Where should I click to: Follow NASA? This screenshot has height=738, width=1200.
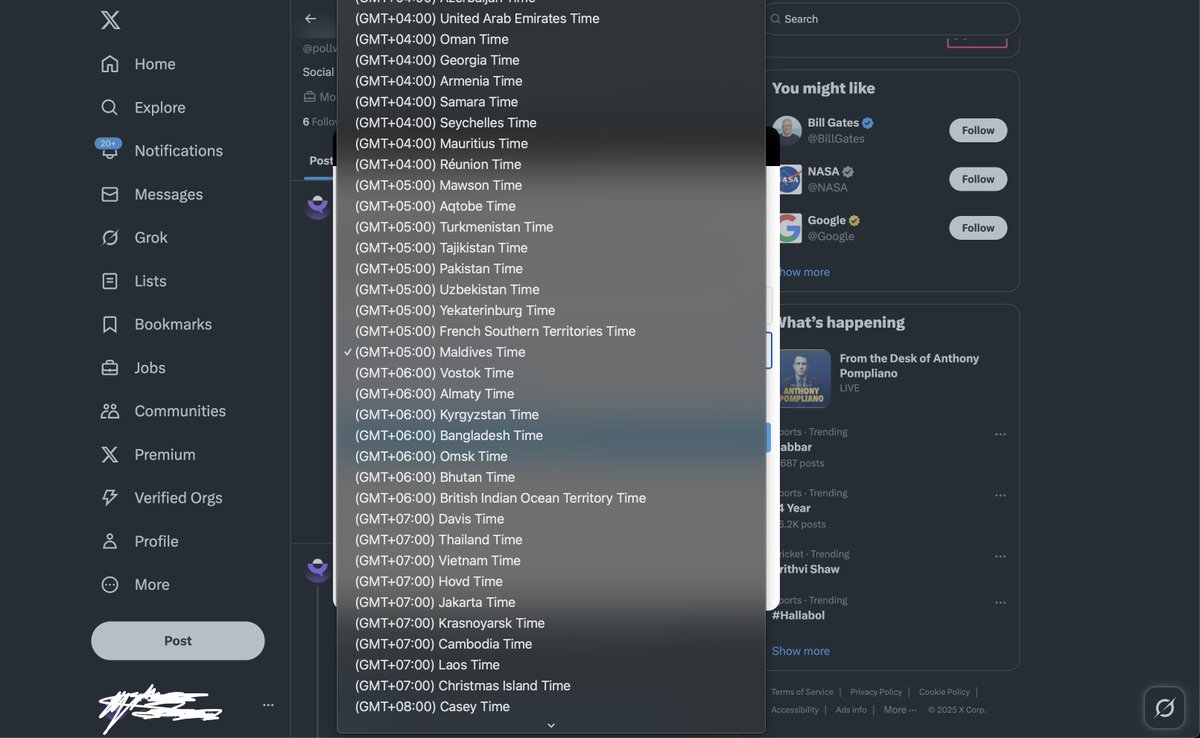(x=978, y=179)
